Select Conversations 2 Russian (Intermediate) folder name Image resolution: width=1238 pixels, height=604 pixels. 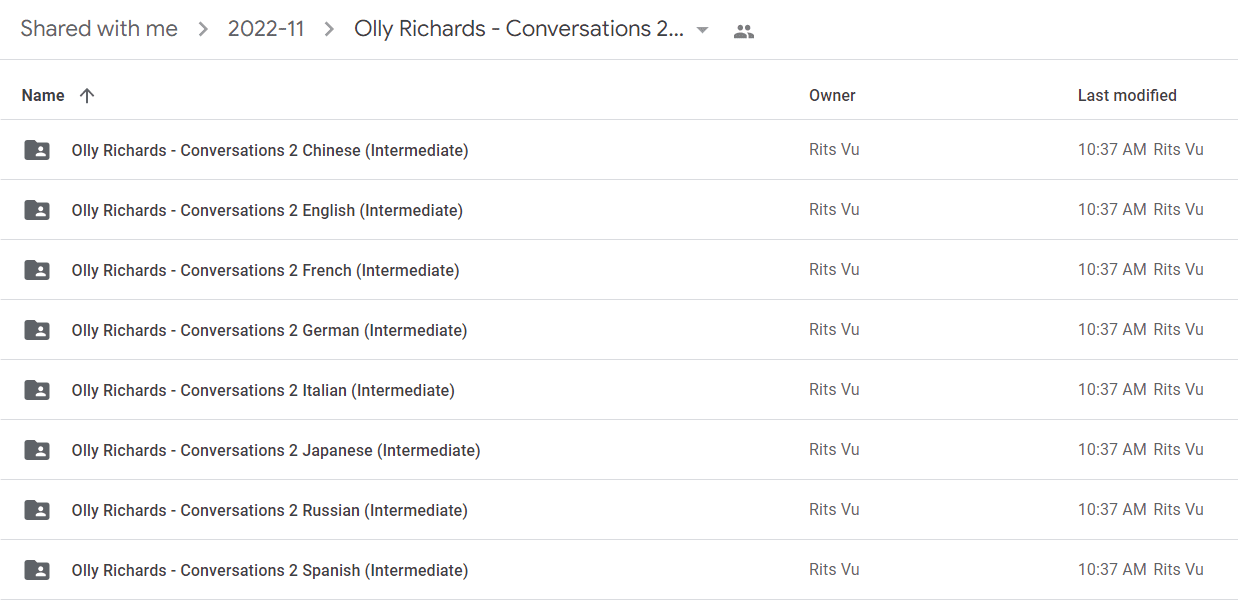(269, 511)
